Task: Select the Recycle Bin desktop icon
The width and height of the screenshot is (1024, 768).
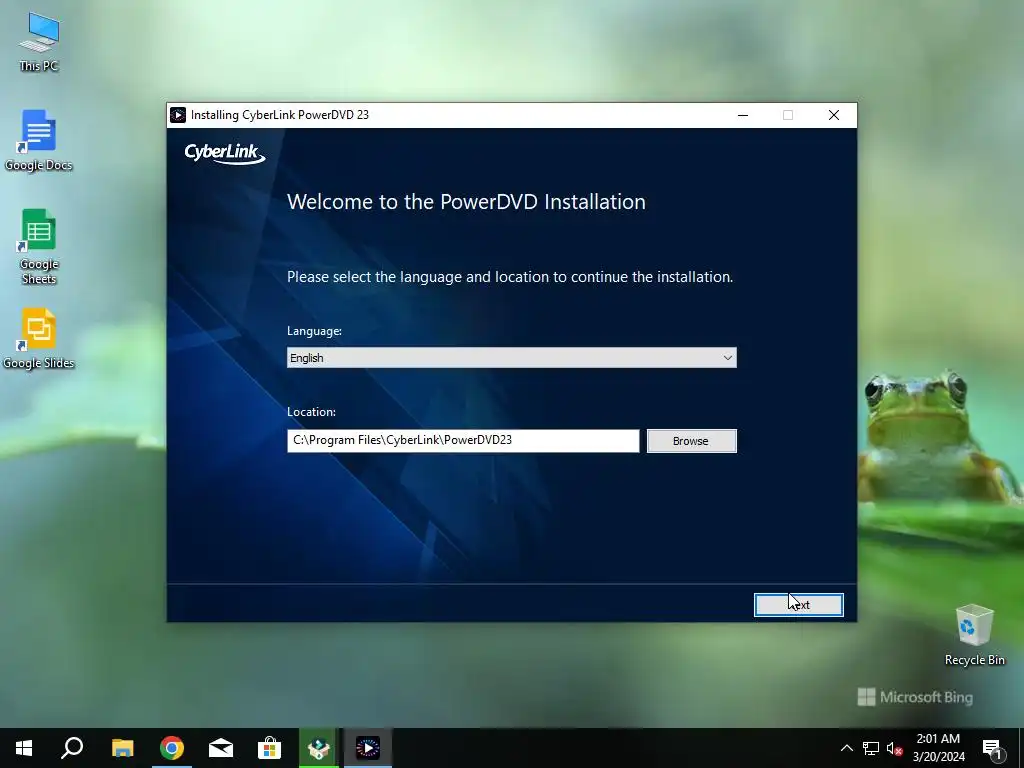Action: [x=974, y=635]
